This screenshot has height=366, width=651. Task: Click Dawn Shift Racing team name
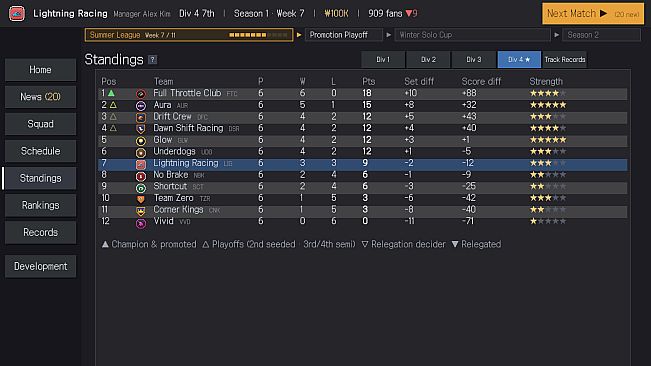188,128
